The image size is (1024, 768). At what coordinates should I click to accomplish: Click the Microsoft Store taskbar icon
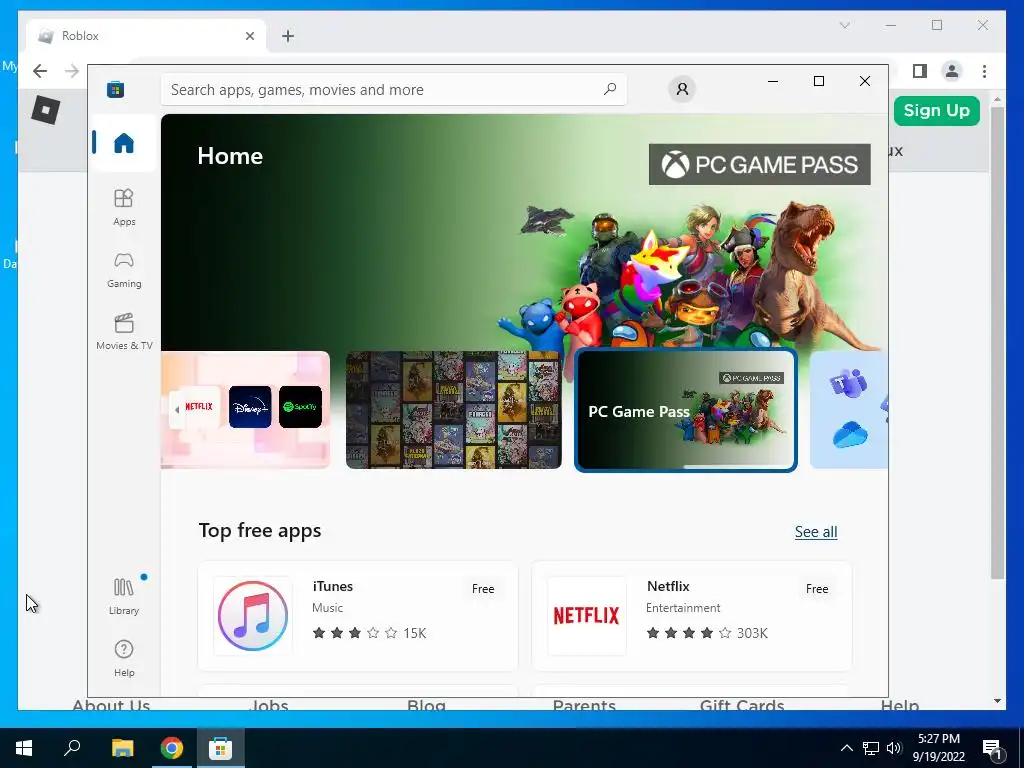tap(221, 748)
